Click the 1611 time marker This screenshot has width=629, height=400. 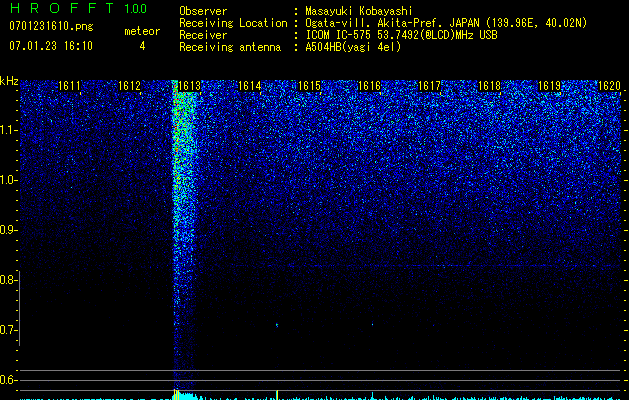coord(69,86)
